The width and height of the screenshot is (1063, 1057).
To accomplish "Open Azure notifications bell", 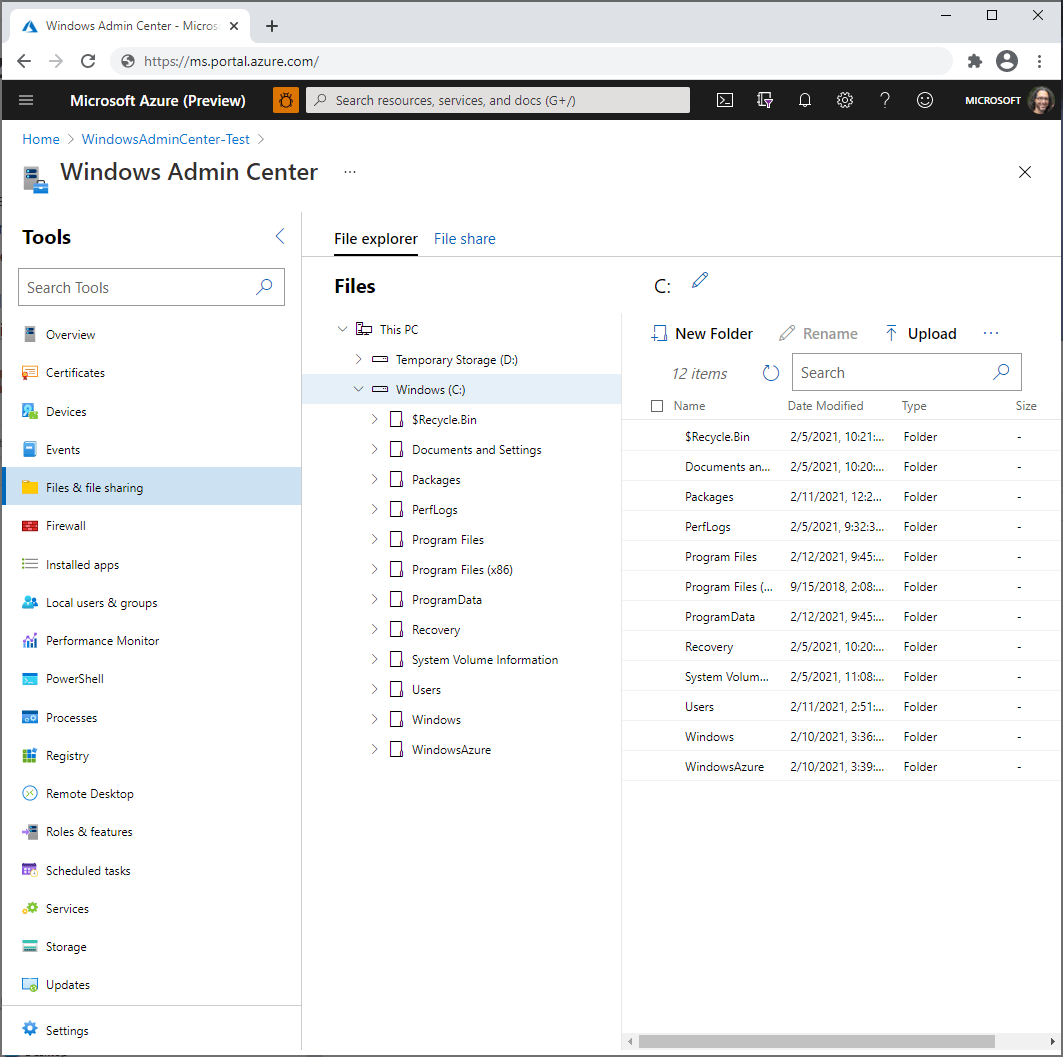I will [x=804, y=100].
